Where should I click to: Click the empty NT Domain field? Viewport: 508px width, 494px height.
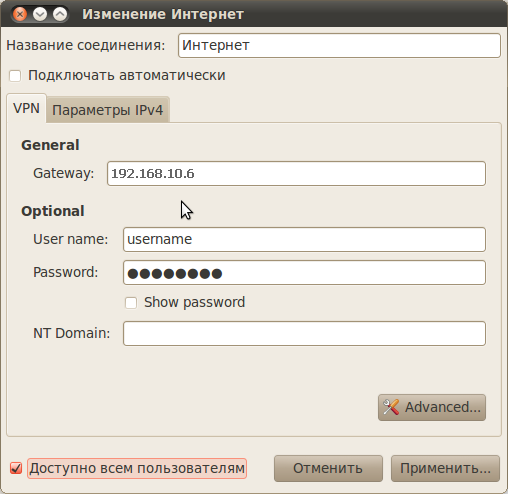304,333
